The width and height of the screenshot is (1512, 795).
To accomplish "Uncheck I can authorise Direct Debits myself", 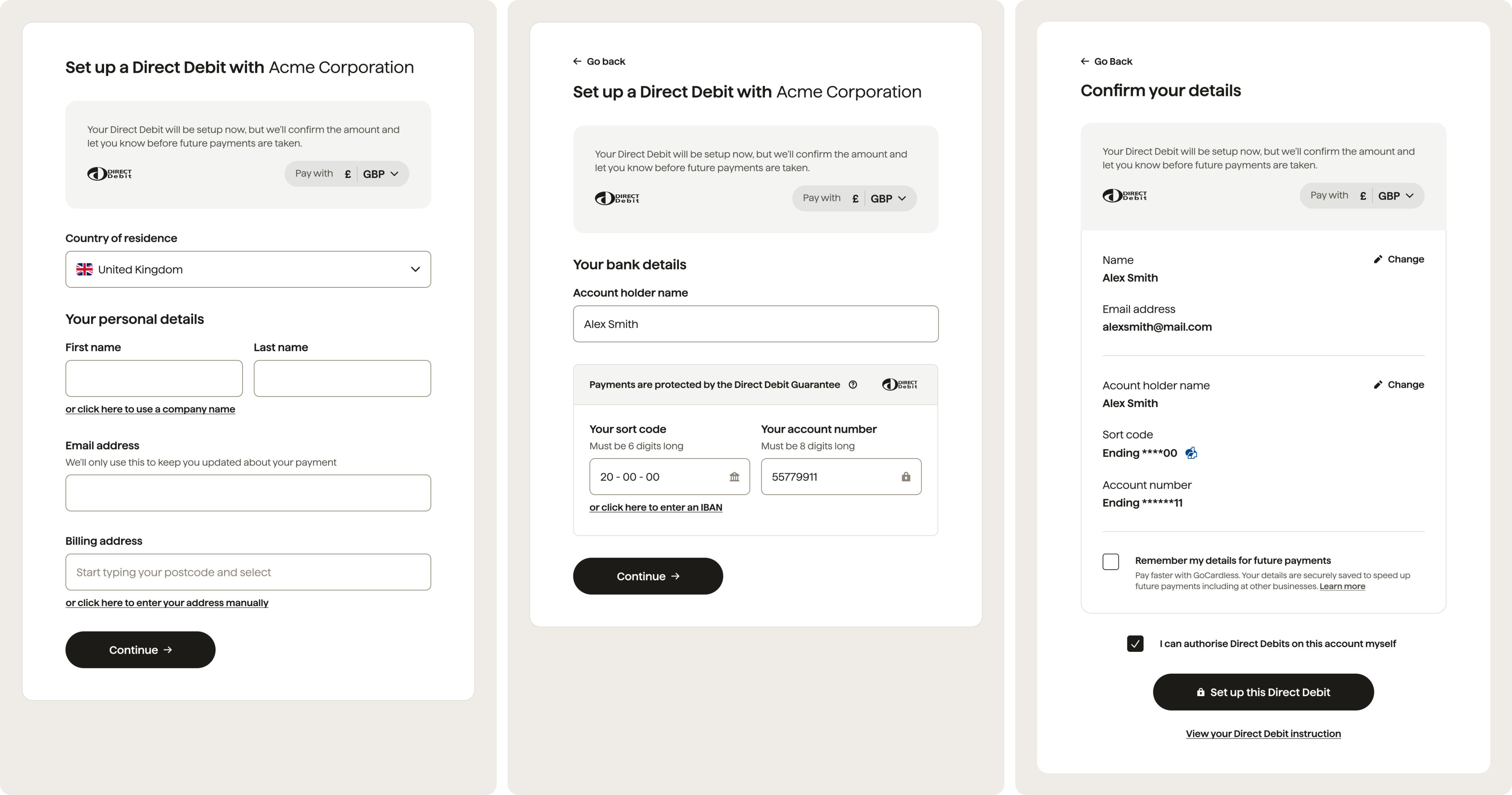I will pos(1135,644).
